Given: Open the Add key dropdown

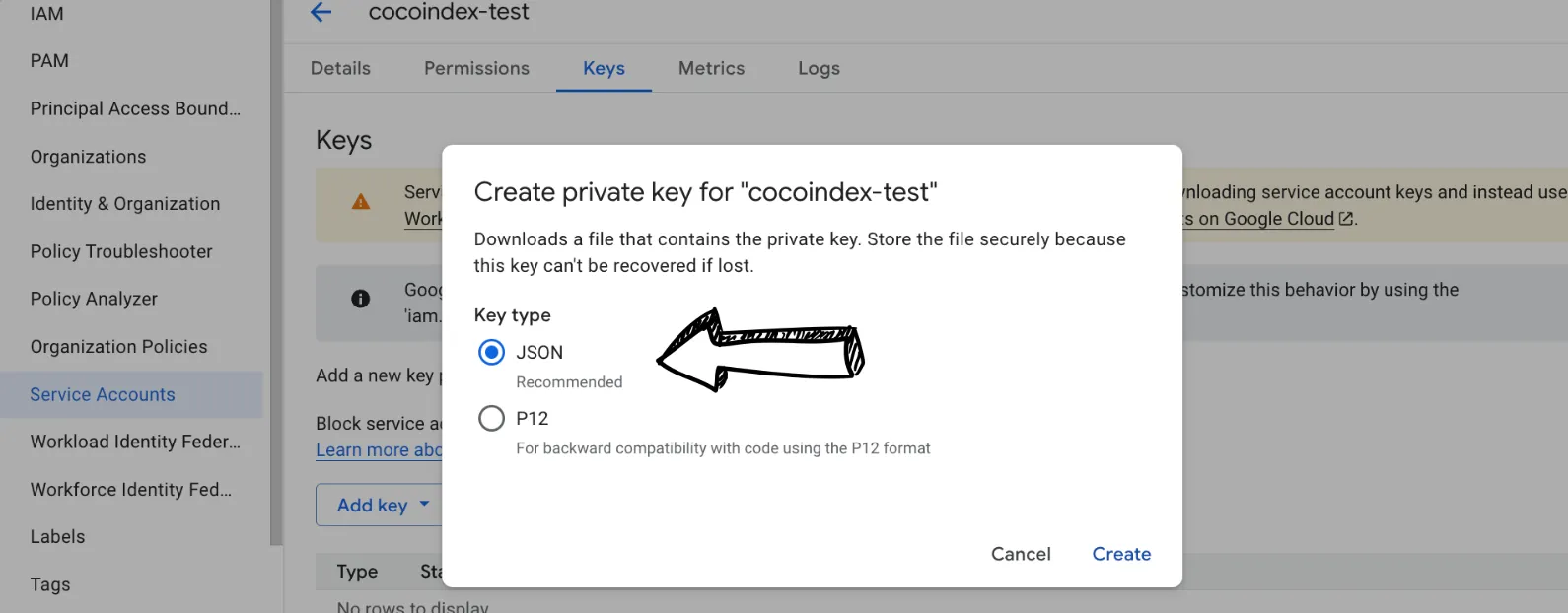Looking at the screenshot, I should pos(380,505).
